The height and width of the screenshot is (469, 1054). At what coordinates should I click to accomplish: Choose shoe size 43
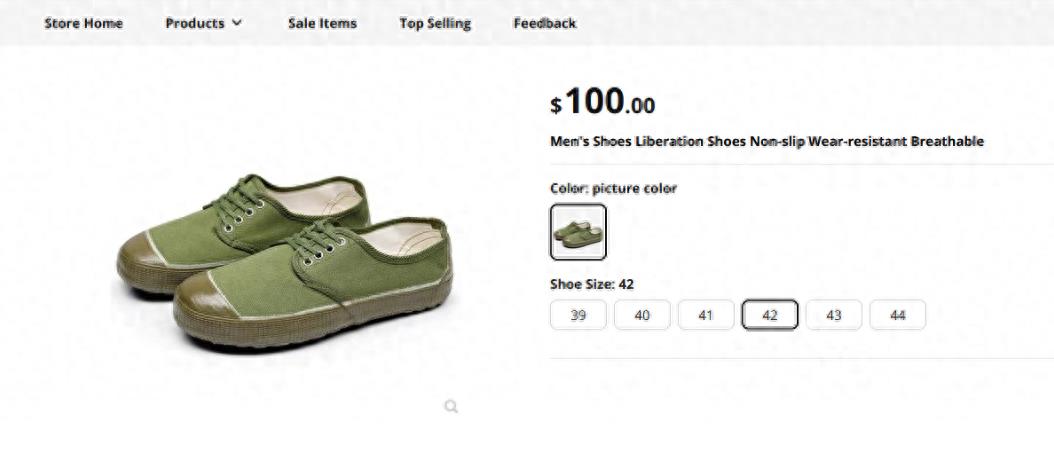click(x=834, y=315)
